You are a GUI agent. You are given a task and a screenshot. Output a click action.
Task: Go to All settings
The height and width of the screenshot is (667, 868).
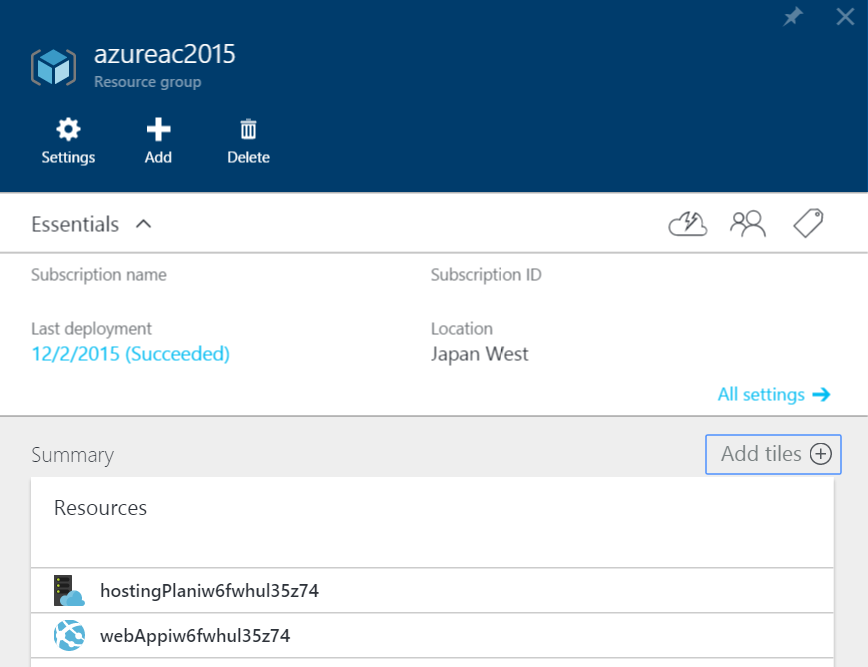[x=773, y=394]
